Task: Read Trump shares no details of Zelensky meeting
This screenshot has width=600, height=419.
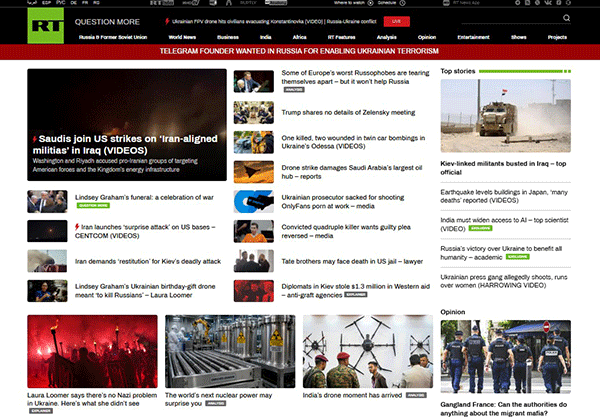Action: tap(348, 112)
